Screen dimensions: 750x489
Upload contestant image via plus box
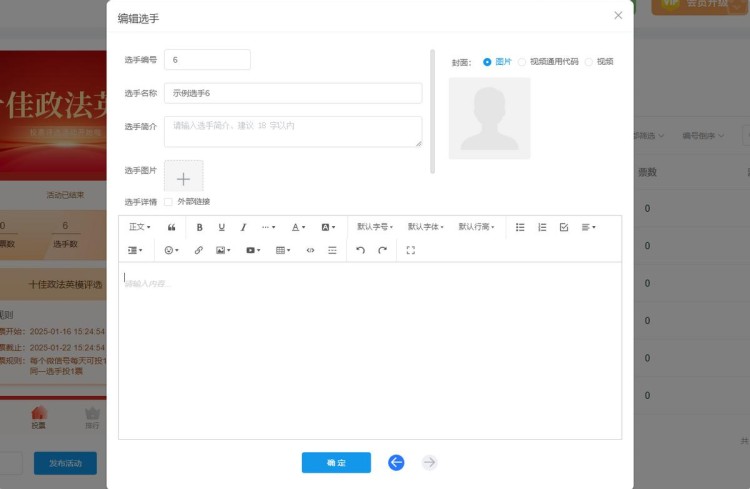click(x=184, y=177)
